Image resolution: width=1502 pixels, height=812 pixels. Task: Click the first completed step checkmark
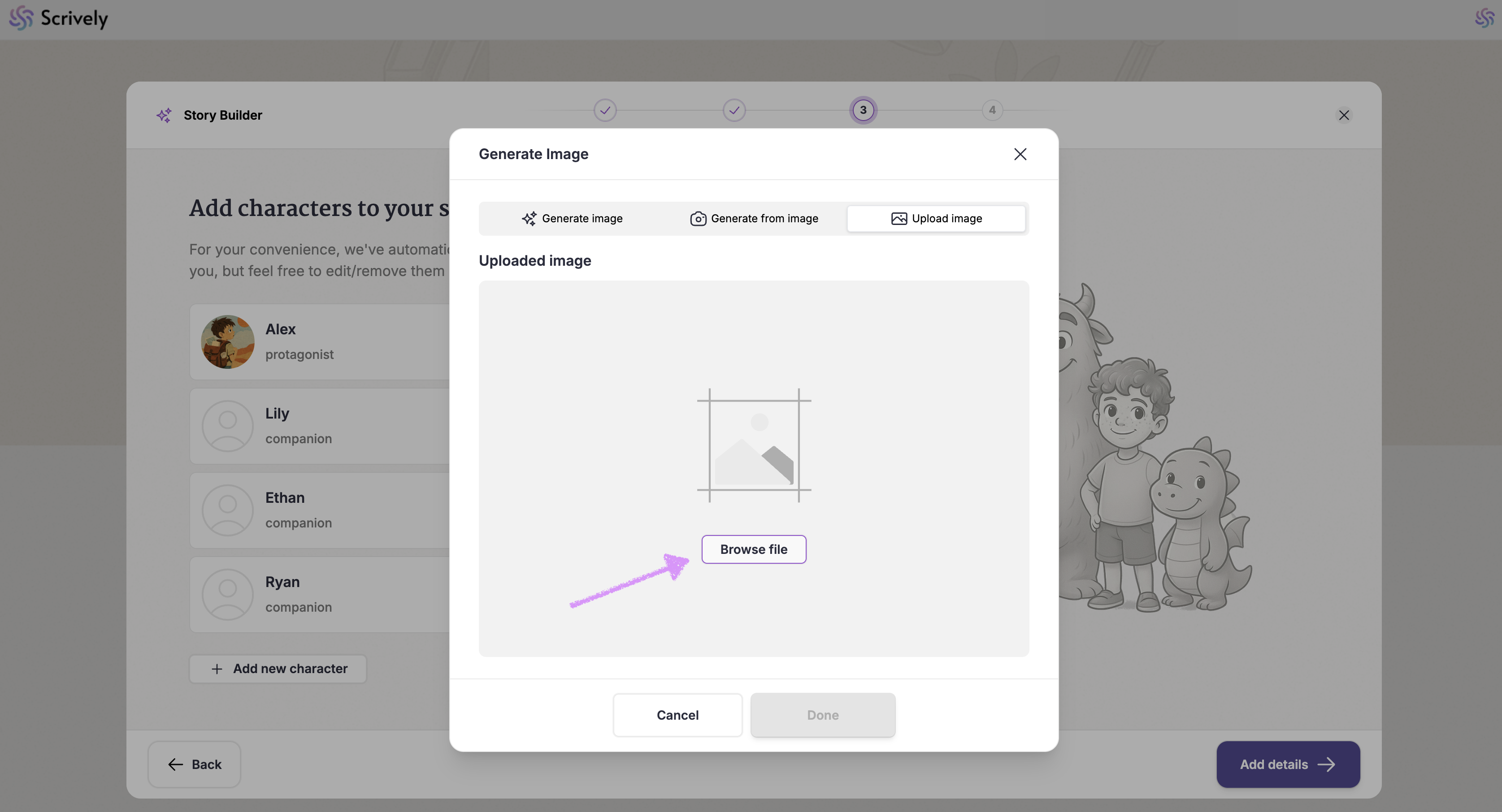click(x=605, y=110)
